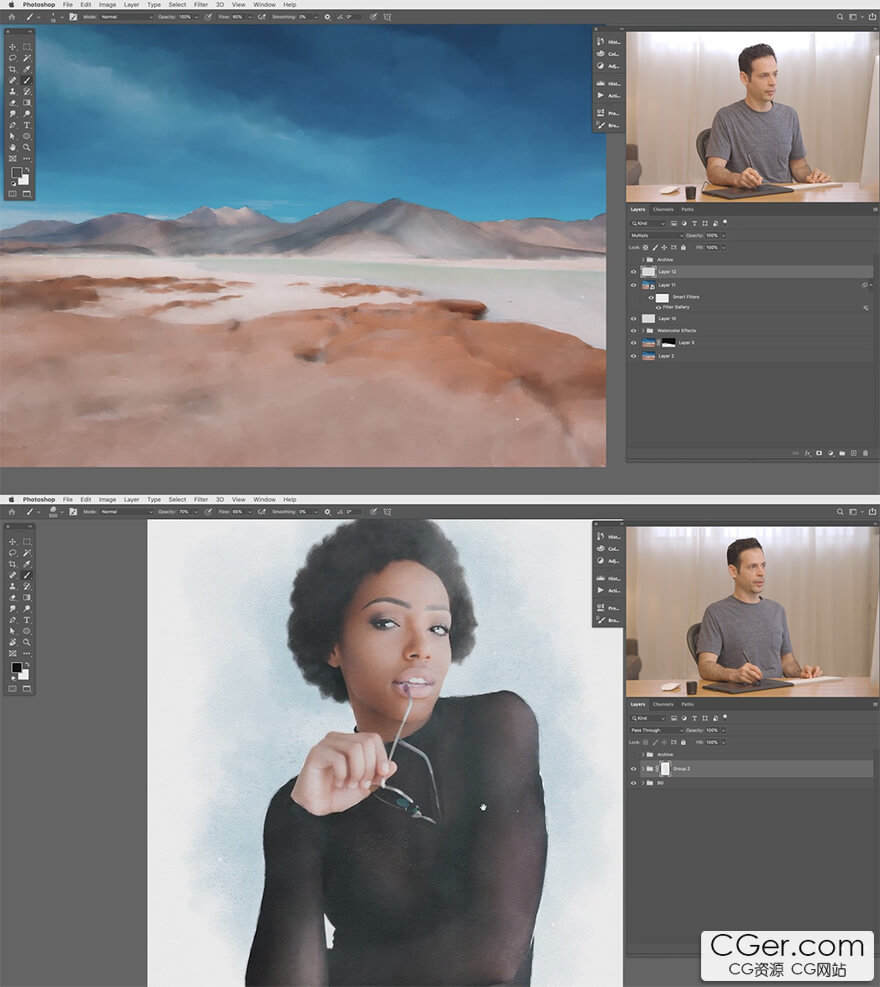
Task: Hide Layer 12 in top window
Action: [x=634, y=272]
